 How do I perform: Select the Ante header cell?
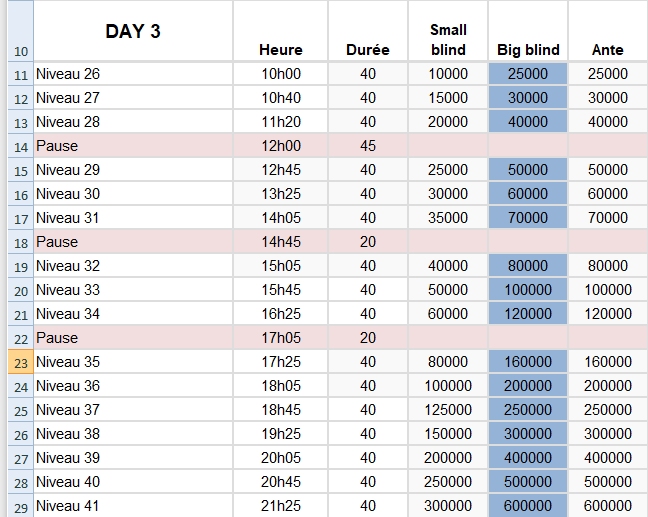[607, 49]
